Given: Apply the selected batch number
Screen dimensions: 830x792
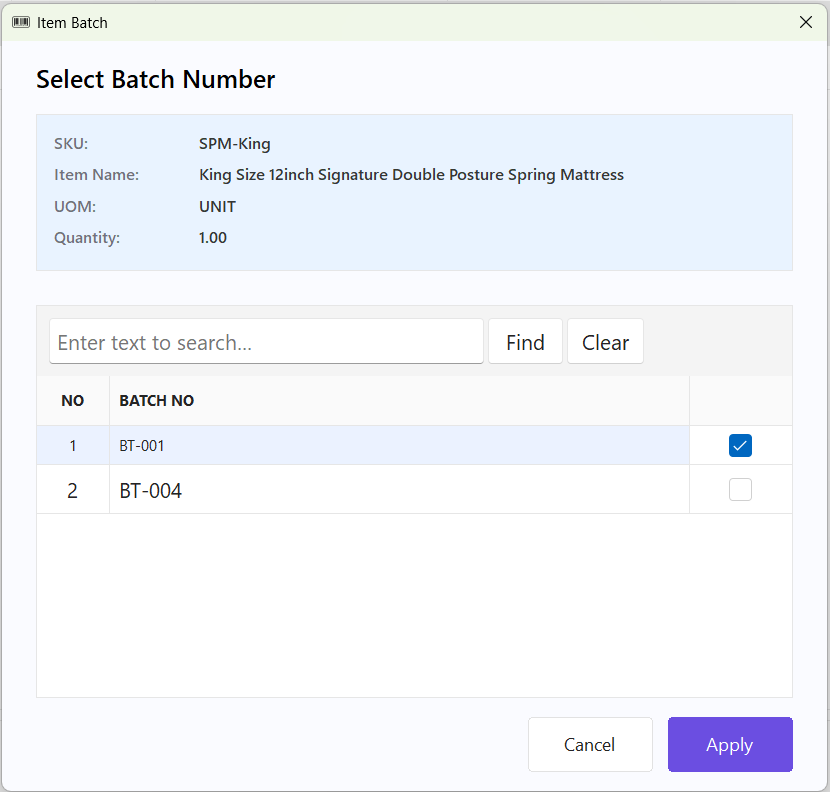Looking at the screenshot, I should click(730, 744).
